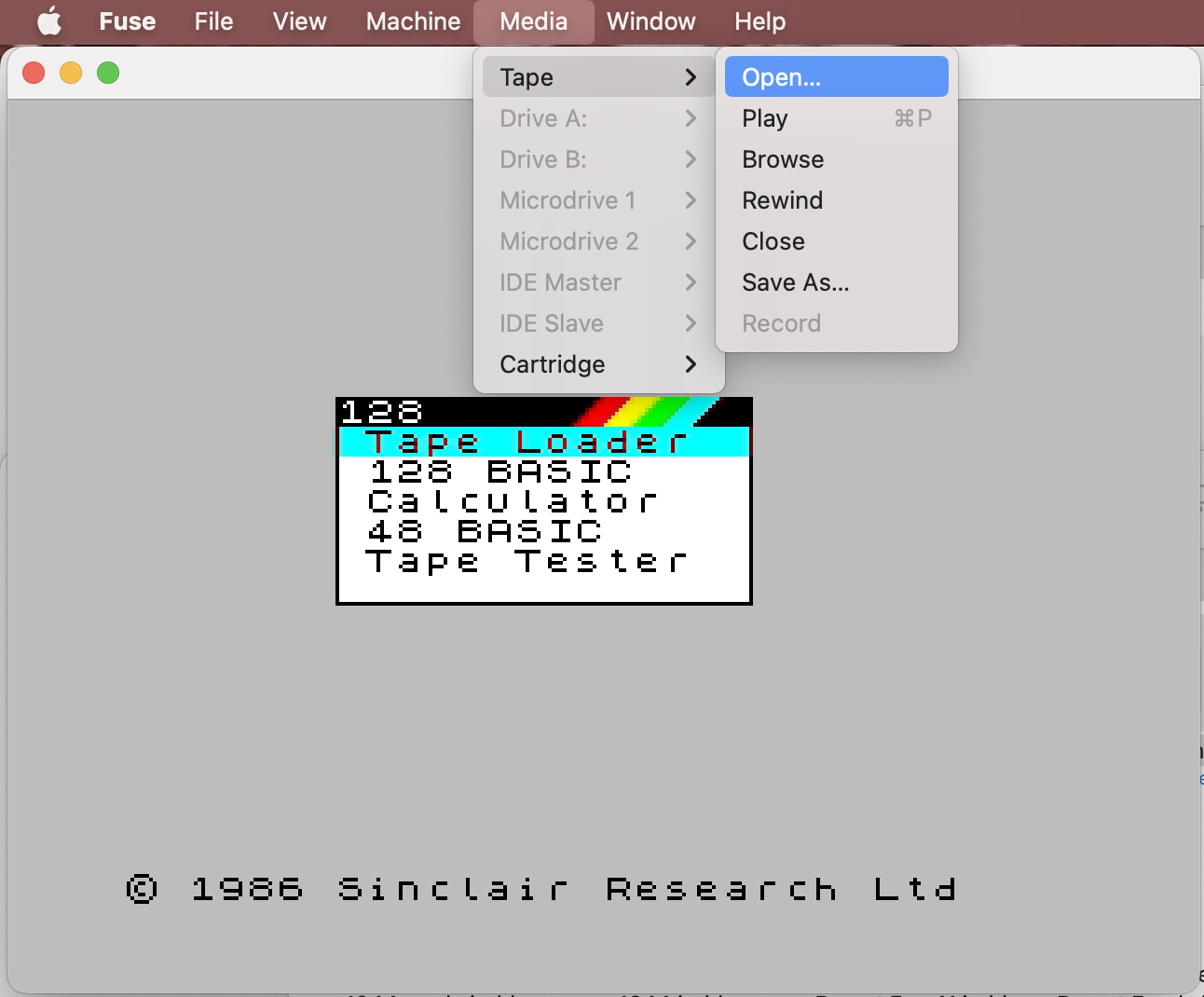The height and width of the screenshot is (997, 1204).
Task: Open the Window menu
Action: tap(650, 20)
